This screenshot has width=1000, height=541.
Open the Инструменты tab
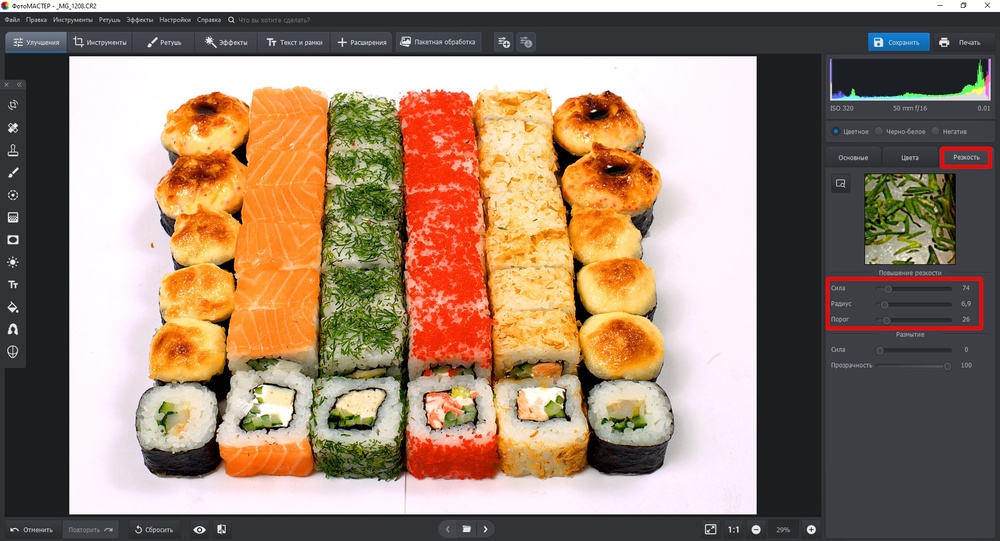coord(99,42)
